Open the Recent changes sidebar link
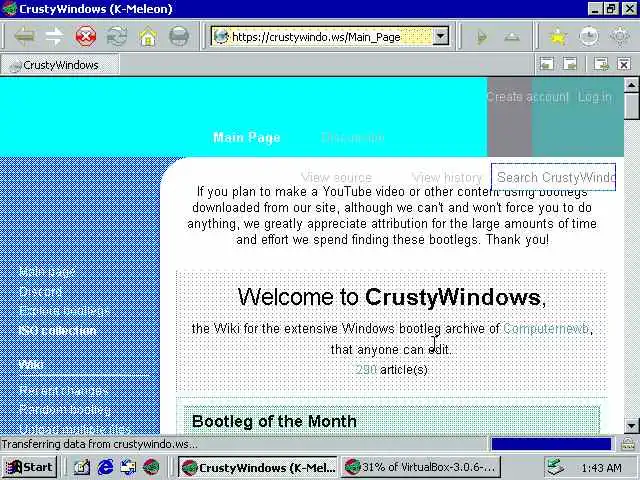Viewport: 640px width, 480px height. coord(64,390)
